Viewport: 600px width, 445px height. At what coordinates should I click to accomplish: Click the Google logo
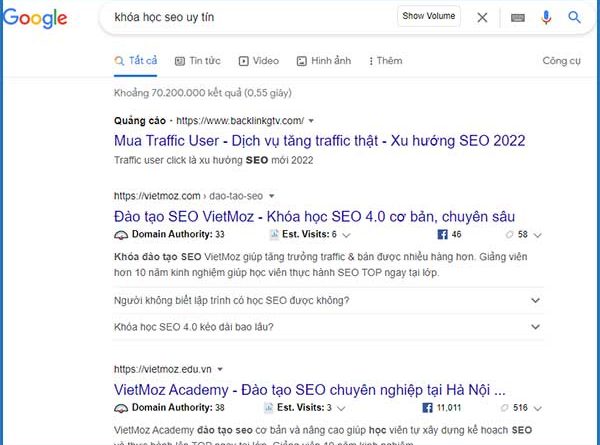35,18
